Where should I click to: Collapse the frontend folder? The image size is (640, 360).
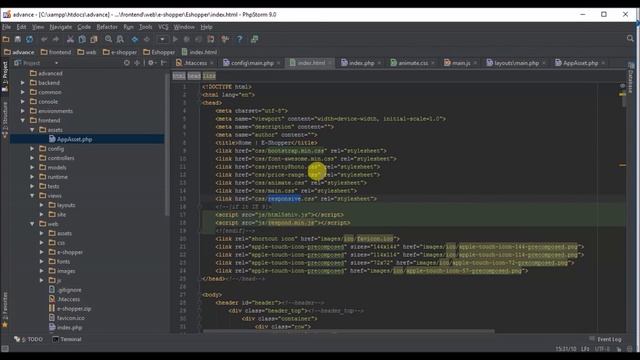click(x=23, y=120)
